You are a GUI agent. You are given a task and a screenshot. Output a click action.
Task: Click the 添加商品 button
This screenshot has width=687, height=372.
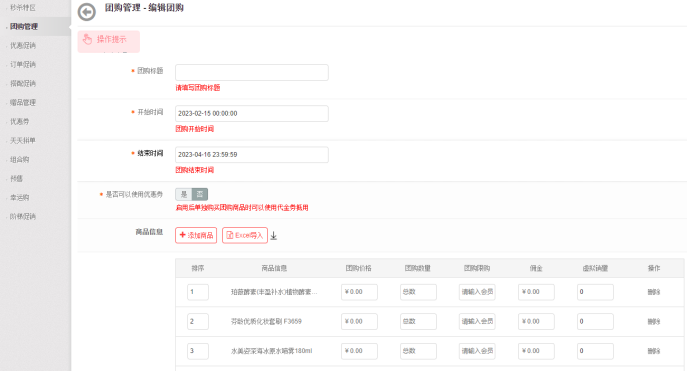pos(196,235)
